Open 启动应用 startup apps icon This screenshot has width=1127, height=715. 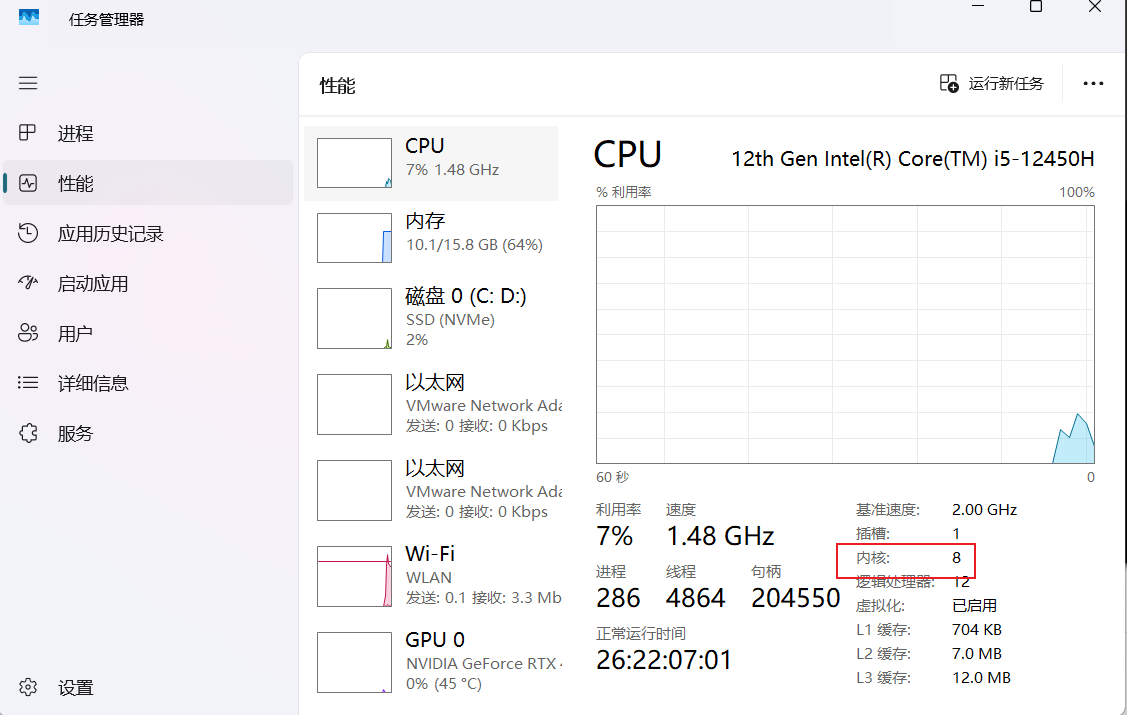point(28,283)
